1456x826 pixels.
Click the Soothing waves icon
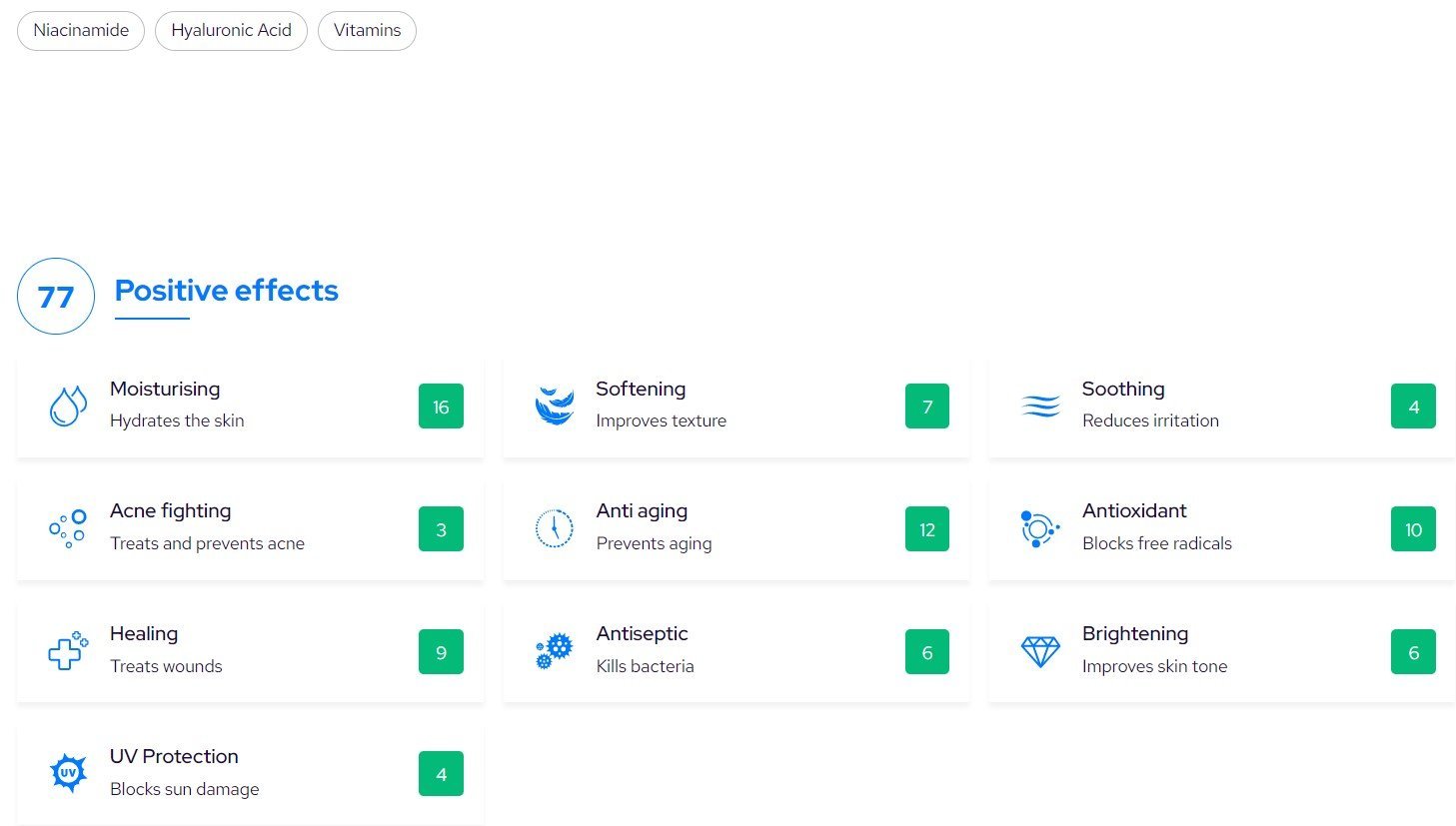point(1040,407)
